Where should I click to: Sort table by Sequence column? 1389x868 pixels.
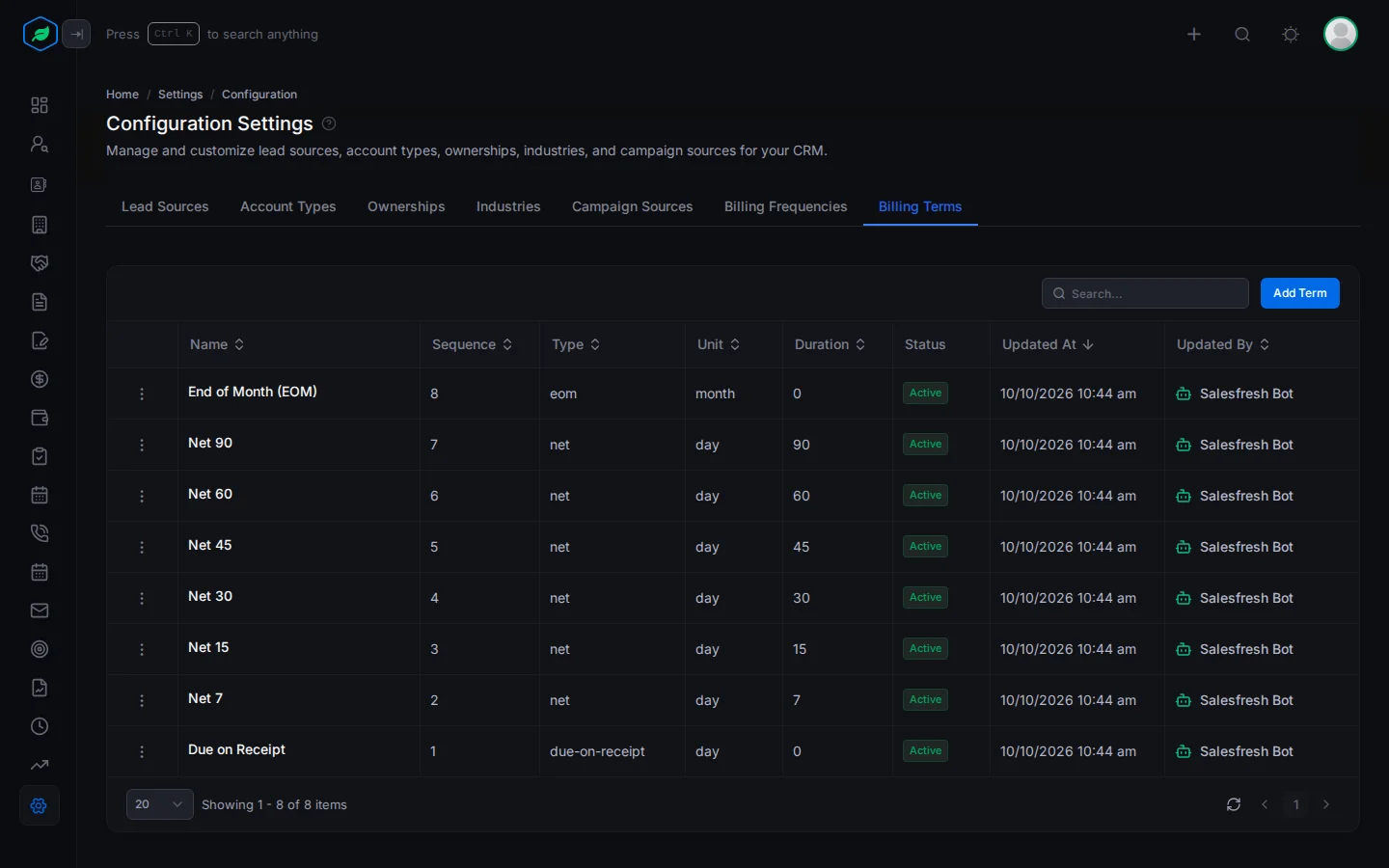coord(472,344)
